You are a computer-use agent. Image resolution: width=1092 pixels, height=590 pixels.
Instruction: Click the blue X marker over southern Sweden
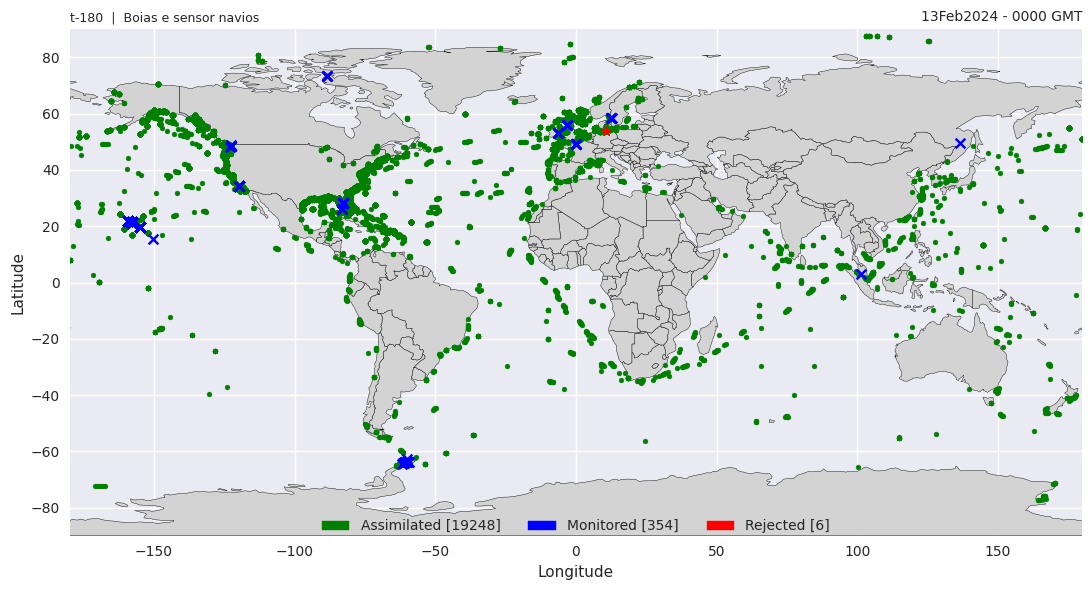(611, 119)
